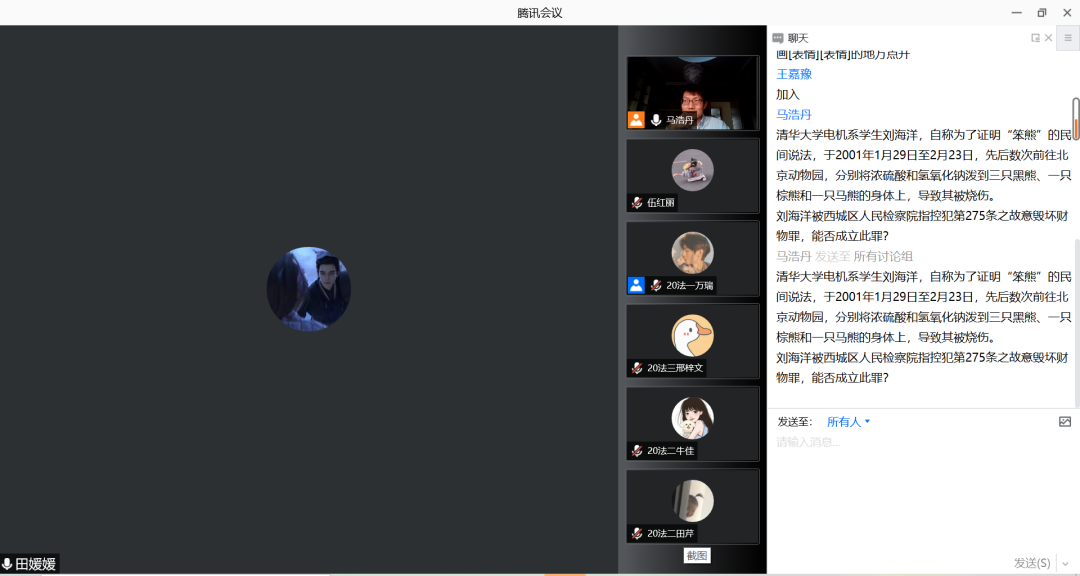
Task: Pop out the chat panel window
Action: (x=1036, y=38)
